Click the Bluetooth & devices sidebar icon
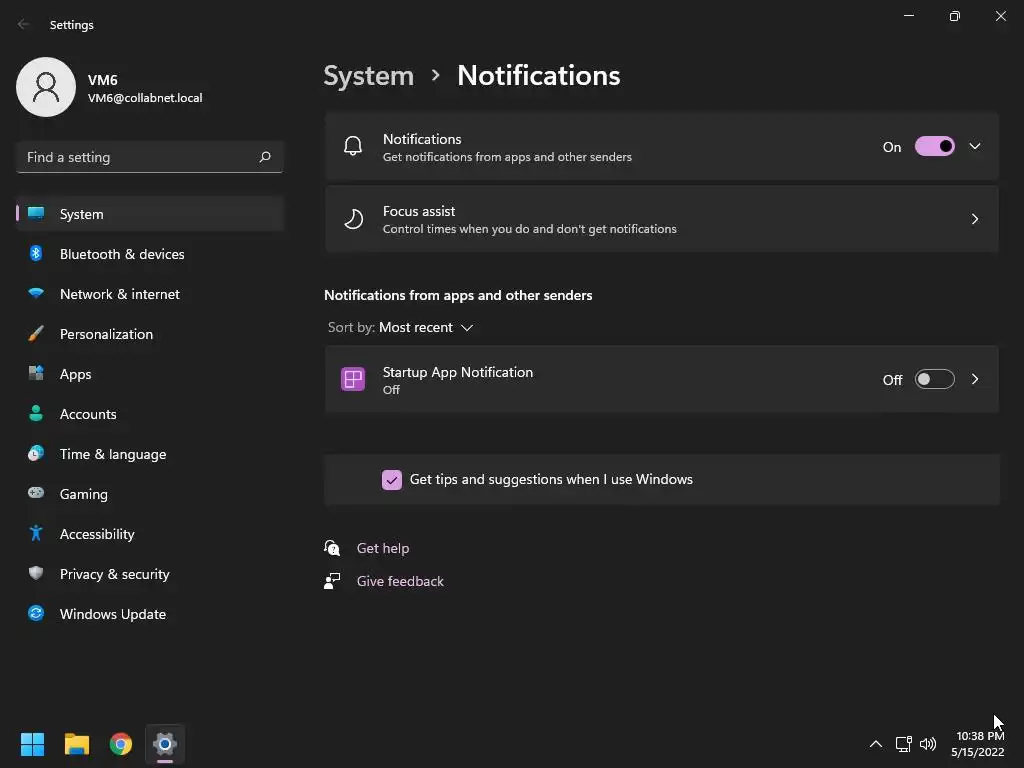Viewport: 1024px width, 768px height. pos(36,254)
